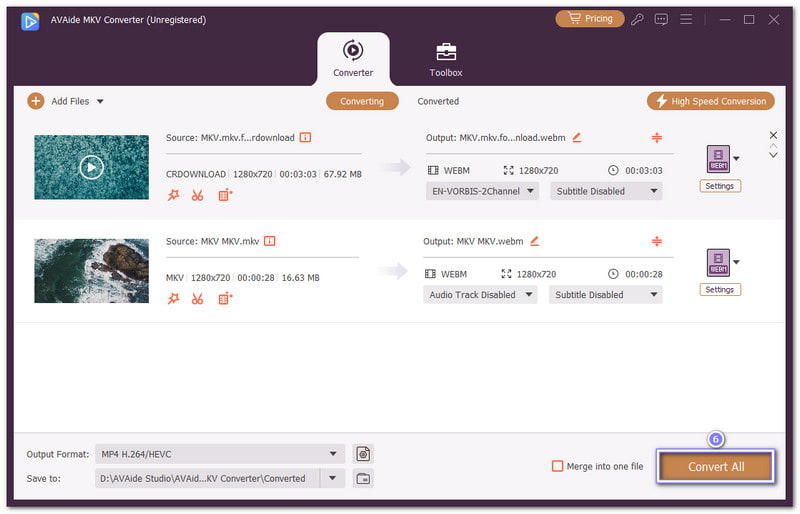Open the Output Format MP4 H.264/HEVC dropdown
Viewport: 800px width, 514px height.
click(220, 454)
